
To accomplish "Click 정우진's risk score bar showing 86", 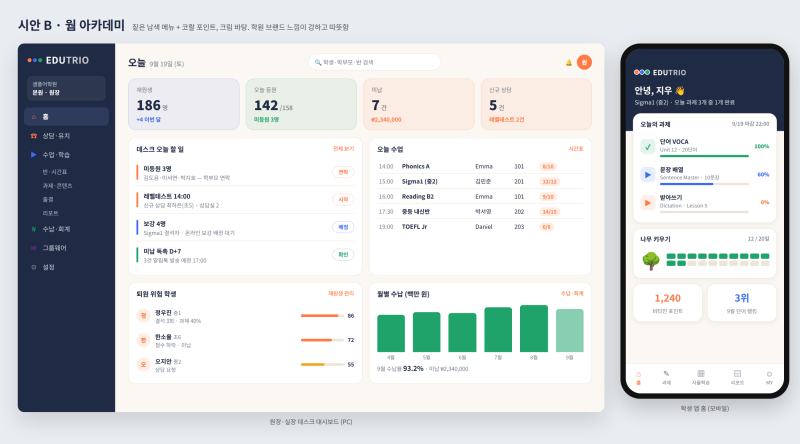I will coord(322,316).
